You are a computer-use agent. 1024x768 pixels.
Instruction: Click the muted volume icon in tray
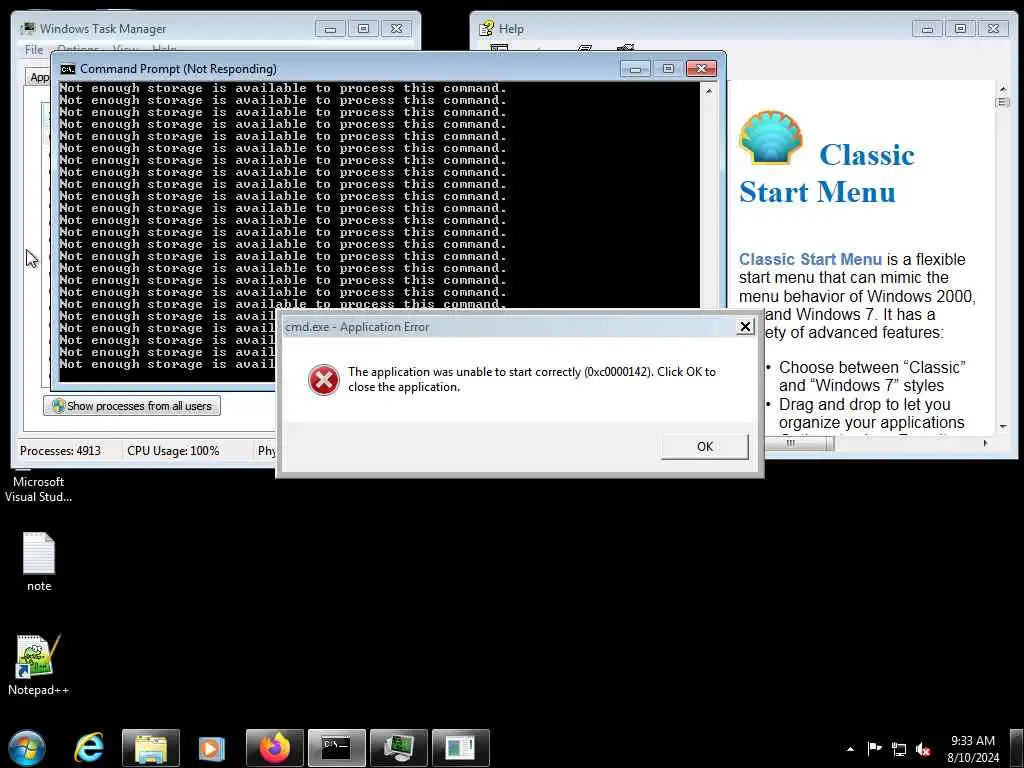(923, 749)
